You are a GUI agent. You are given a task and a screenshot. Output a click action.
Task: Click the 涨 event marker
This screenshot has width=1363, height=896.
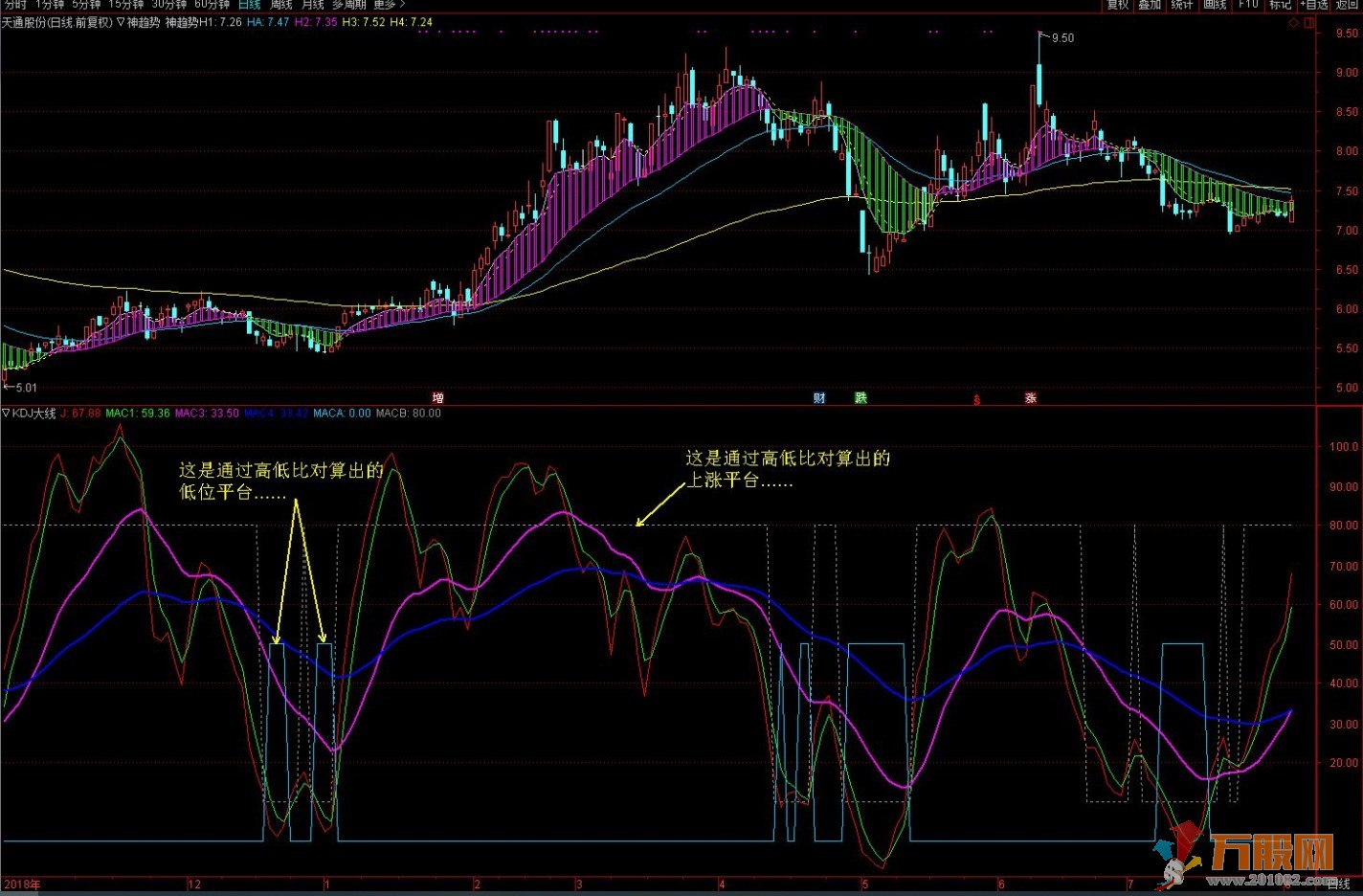1031,398
